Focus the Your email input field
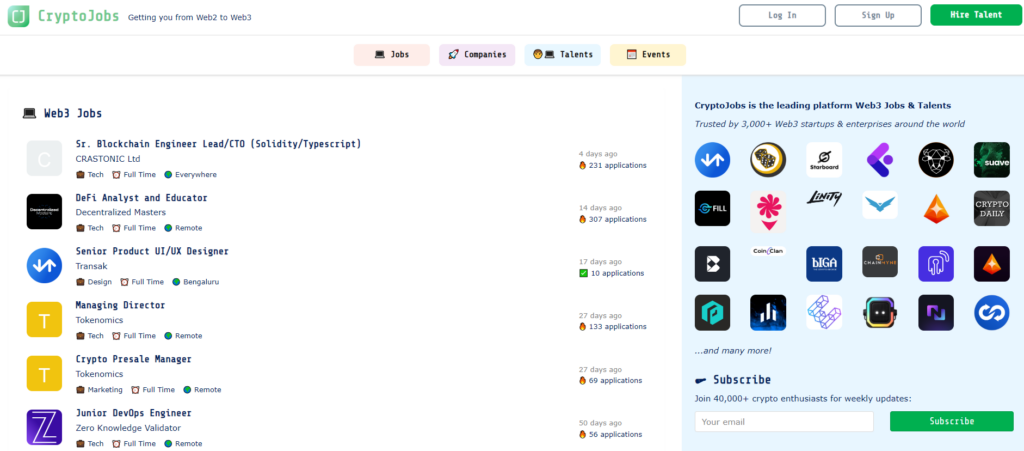The height and width of the screenshot is (451, 1024). 783,422
